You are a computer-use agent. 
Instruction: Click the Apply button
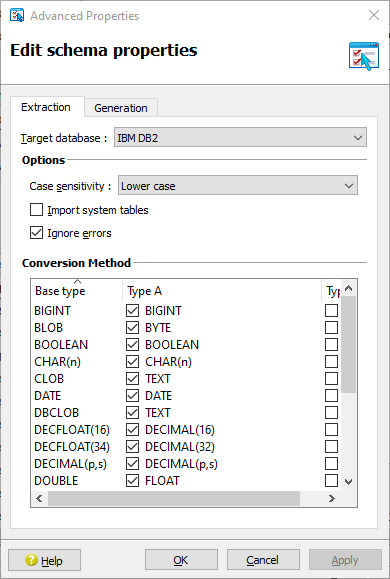click(345, 560)
